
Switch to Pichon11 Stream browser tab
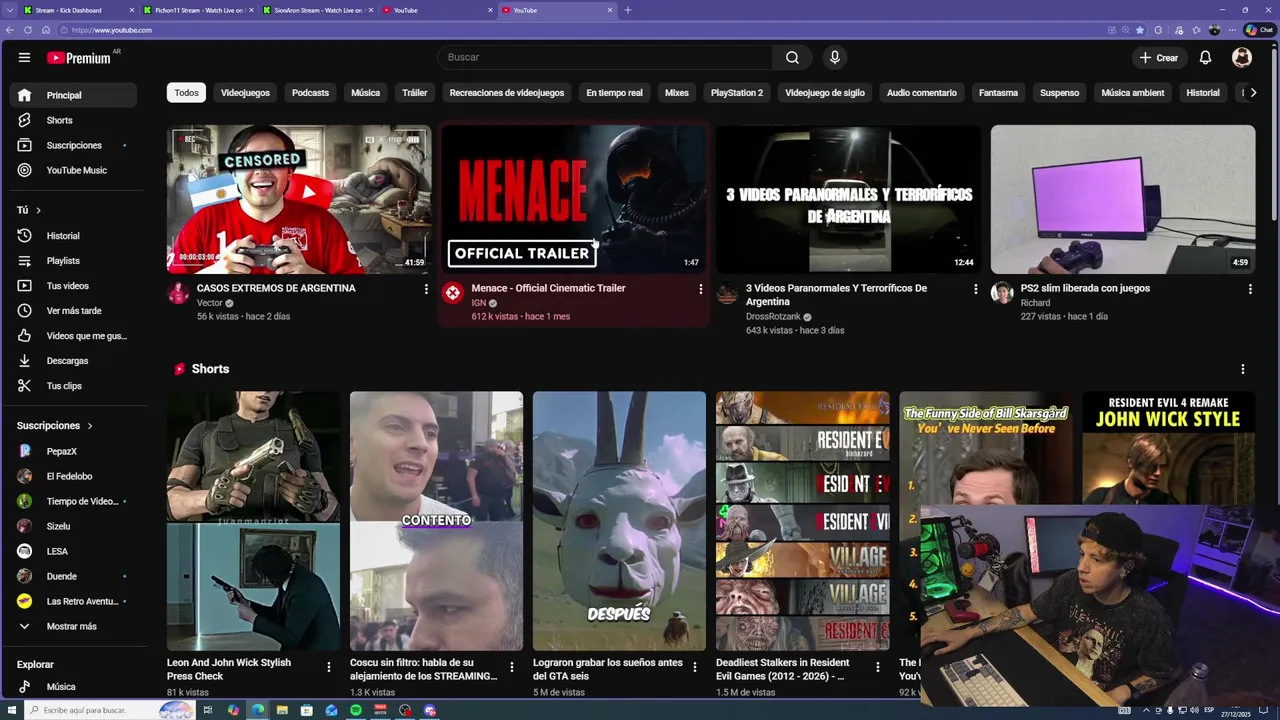pos(197,10)
